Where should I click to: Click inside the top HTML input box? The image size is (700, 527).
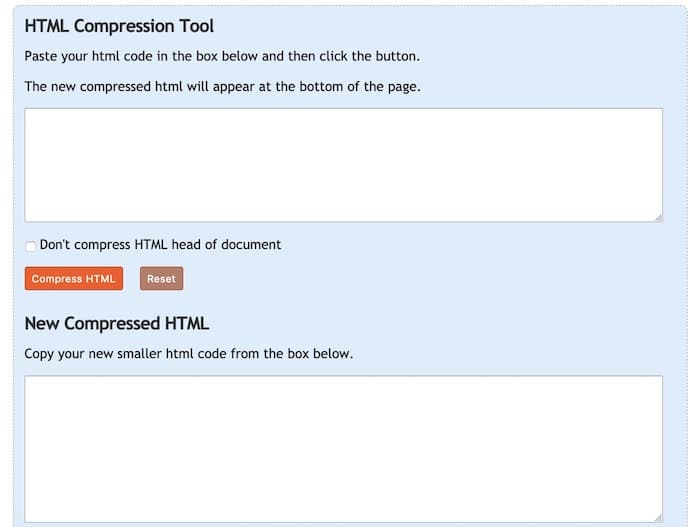coord(343,164)
